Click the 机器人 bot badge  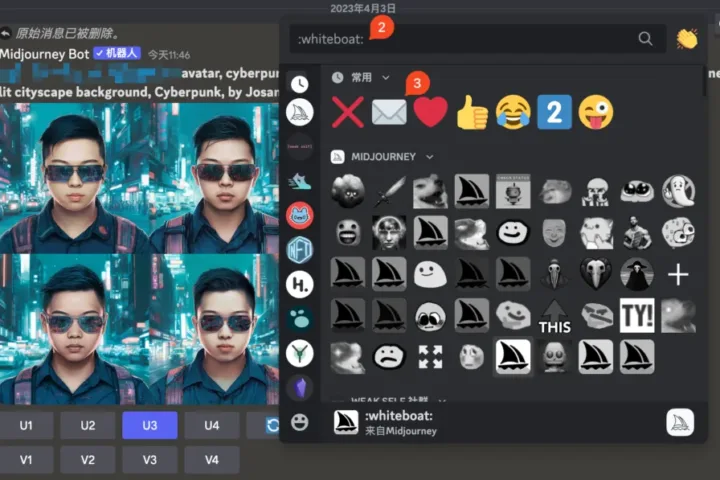point(117,53)
